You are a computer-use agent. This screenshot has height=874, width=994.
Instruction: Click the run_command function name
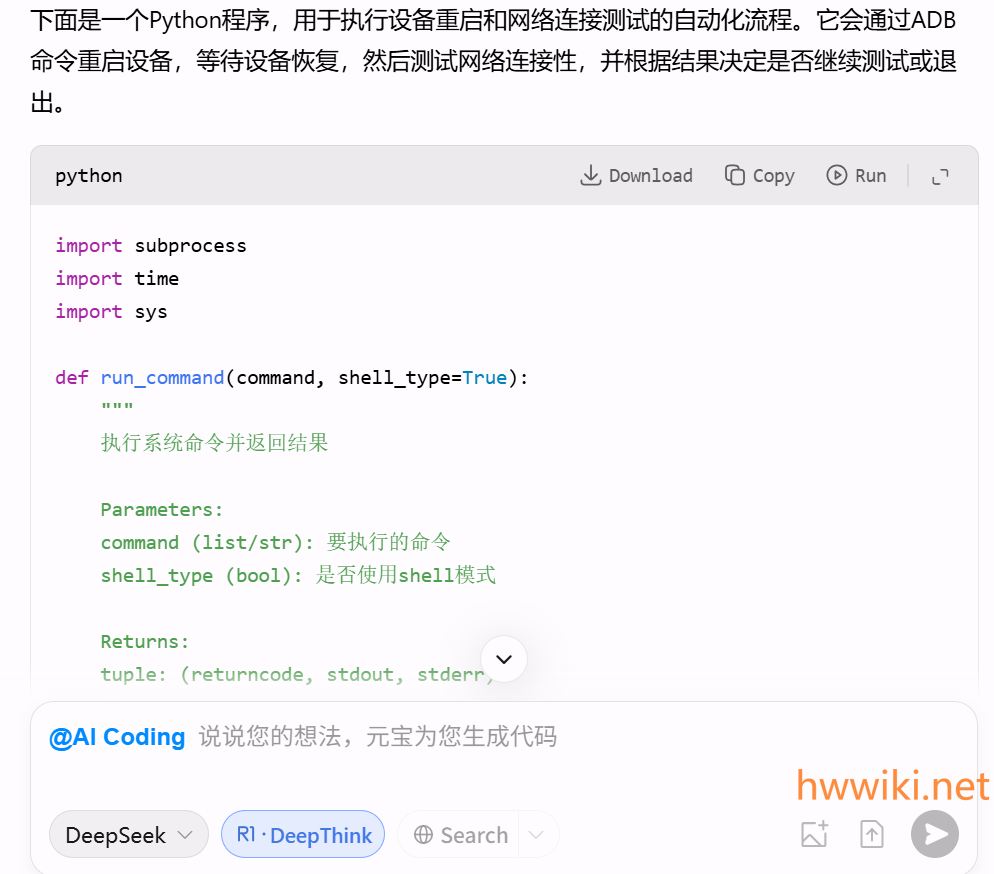pos(162,378)
